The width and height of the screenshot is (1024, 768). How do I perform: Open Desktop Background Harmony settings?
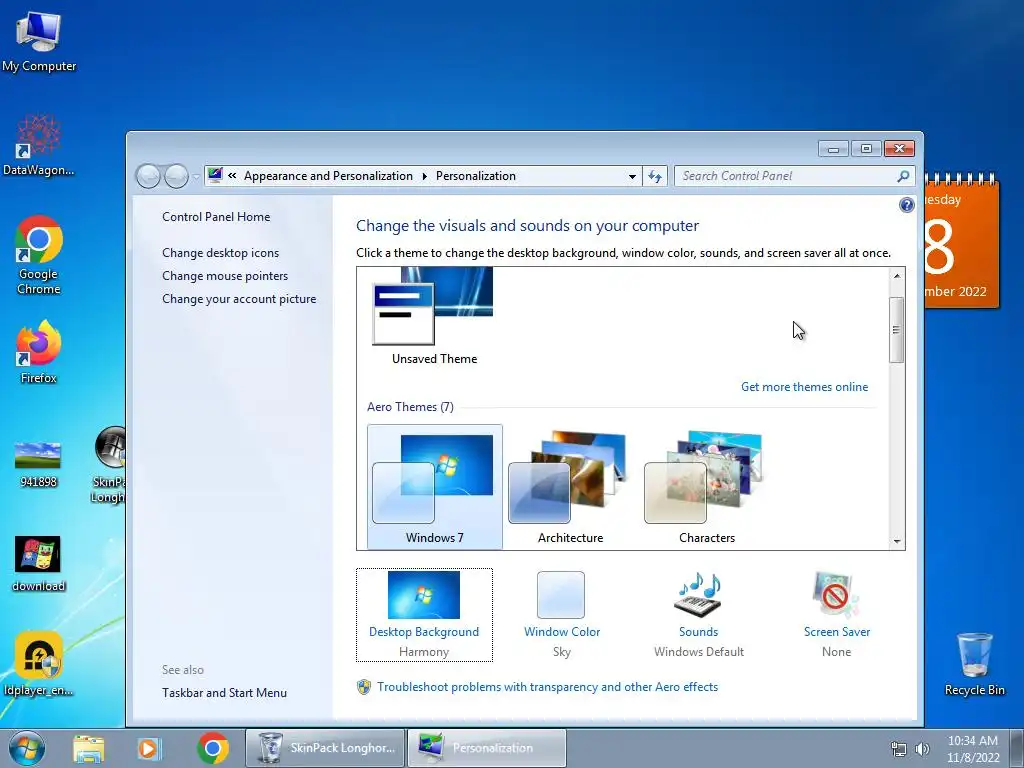424,615
